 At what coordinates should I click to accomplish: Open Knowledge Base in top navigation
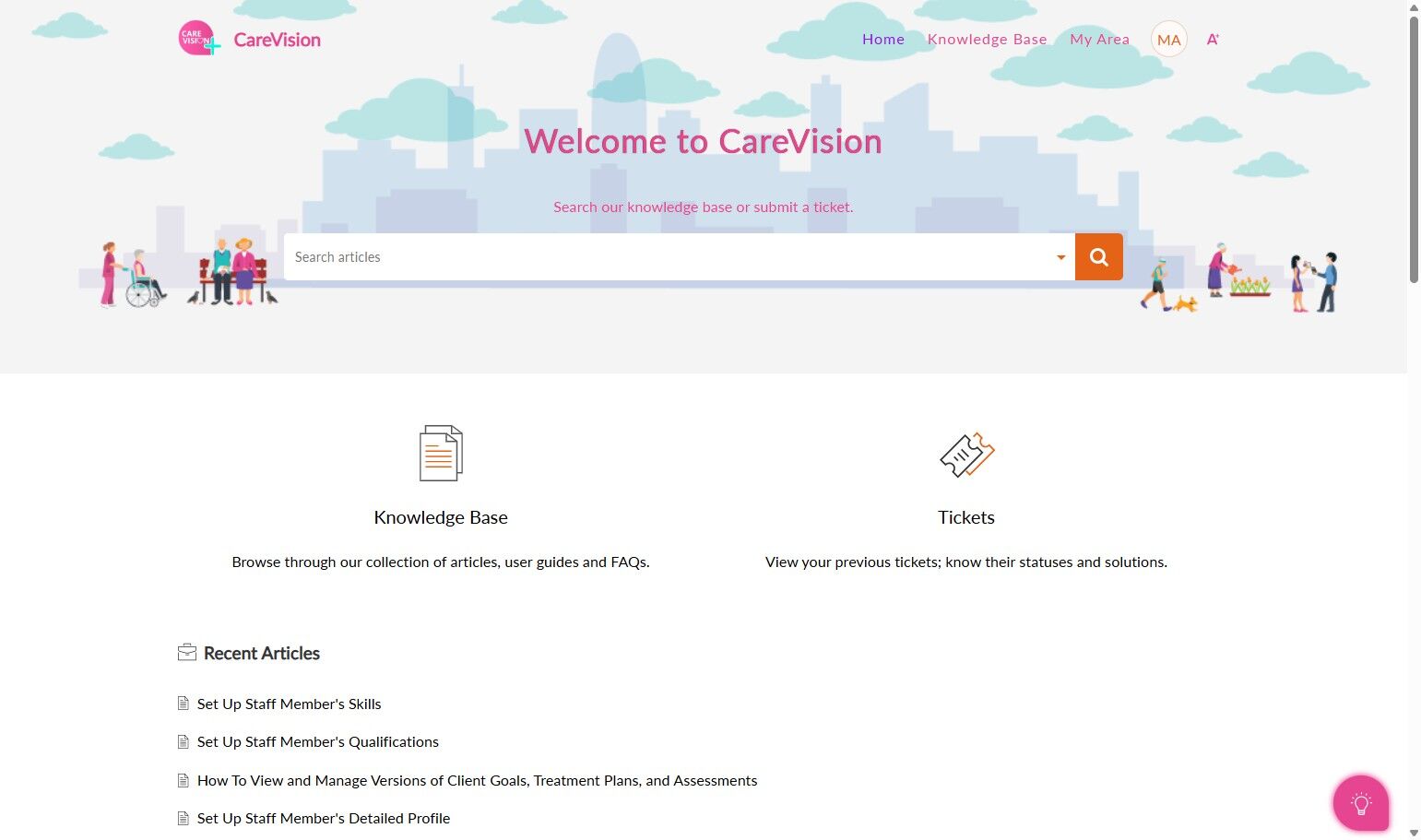[x=987, y=39]
